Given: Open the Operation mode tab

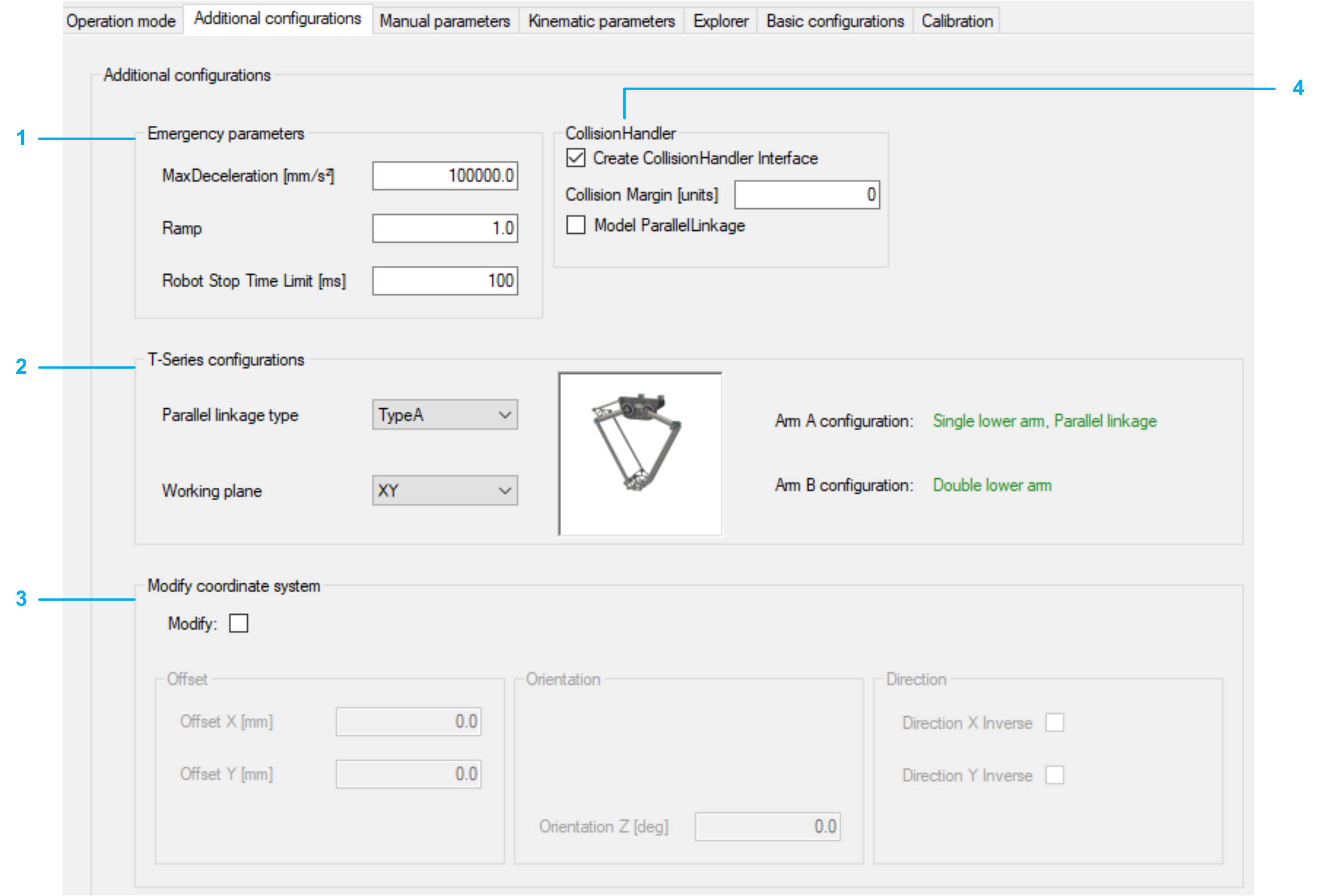Looking at the screenshot, I should [121, 21].
